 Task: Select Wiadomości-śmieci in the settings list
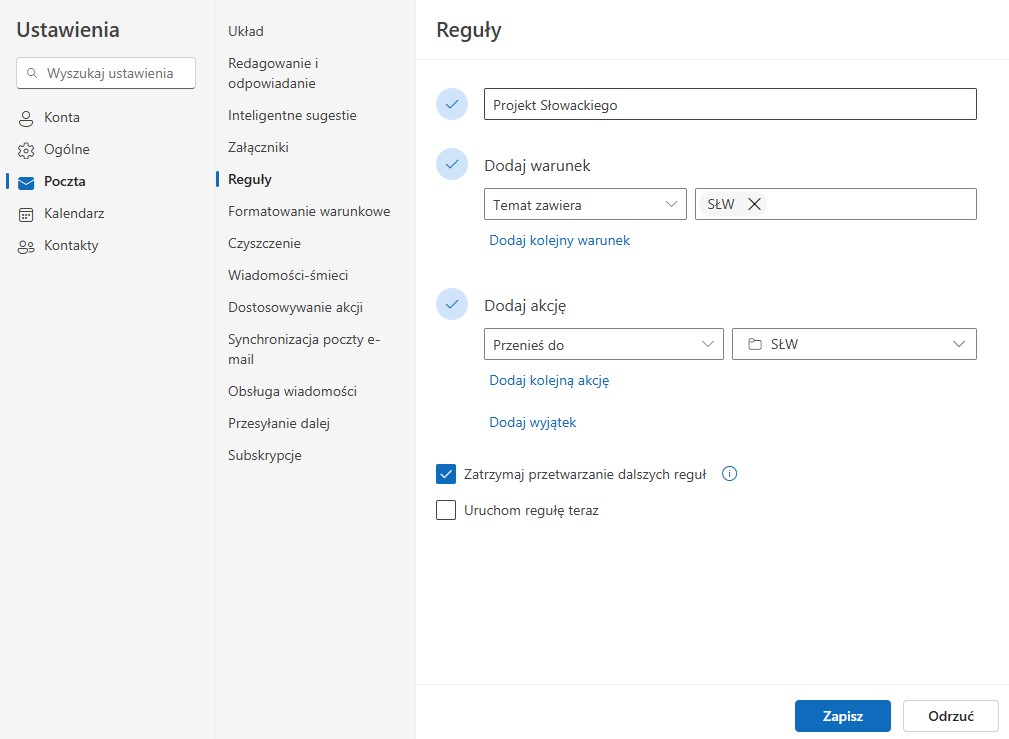coord(287,275)
